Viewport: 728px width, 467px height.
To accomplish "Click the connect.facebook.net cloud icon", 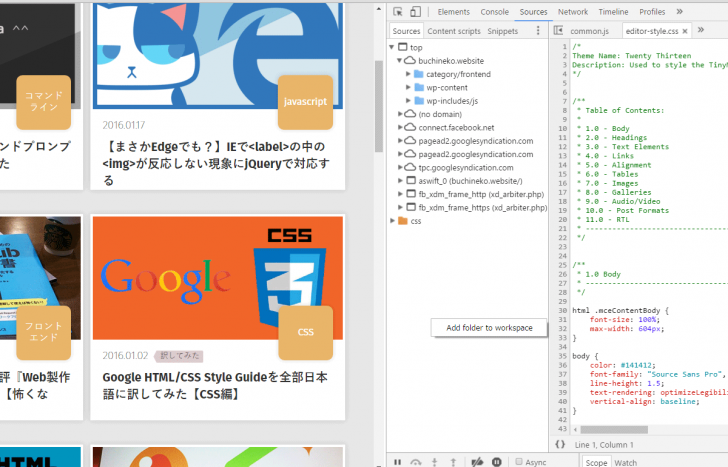I will click(x=410, y=127).
